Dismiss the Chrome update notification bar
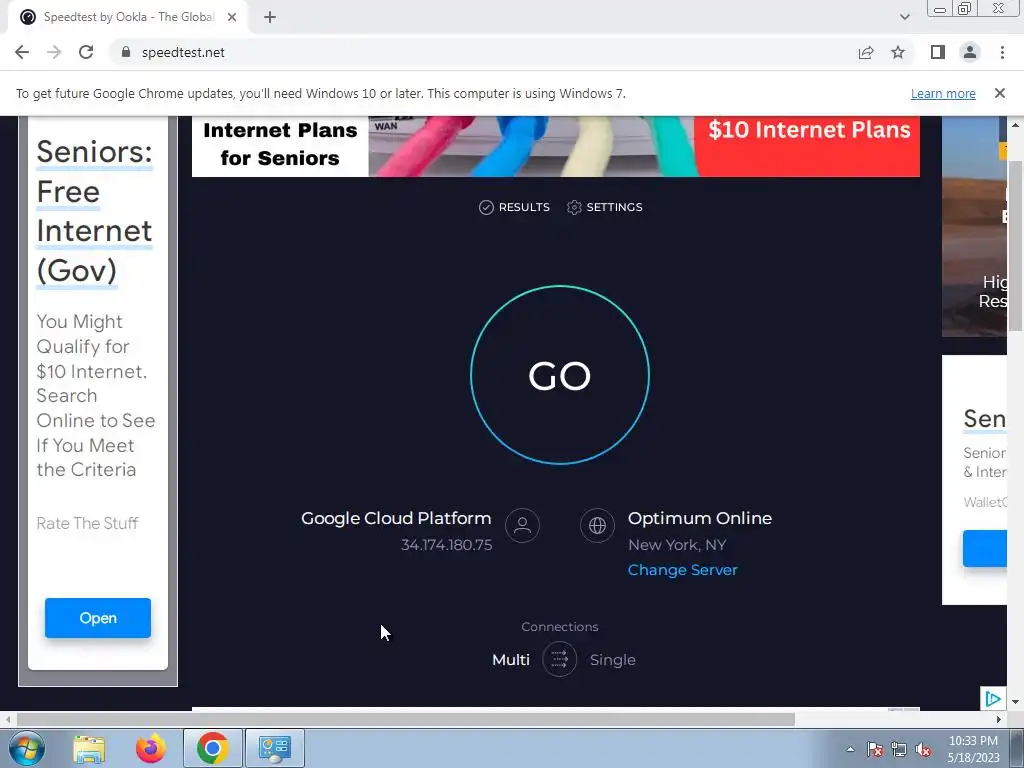 pyautogui.click(x=999, y=93)
